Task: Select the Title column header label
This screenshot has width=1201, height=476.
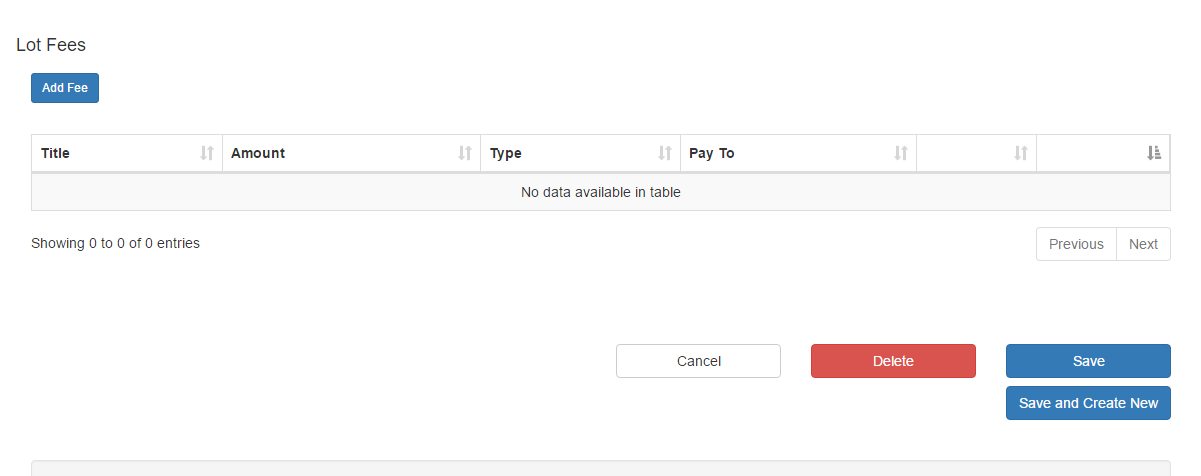Action: pyautogui.click(x=56, y=153)
